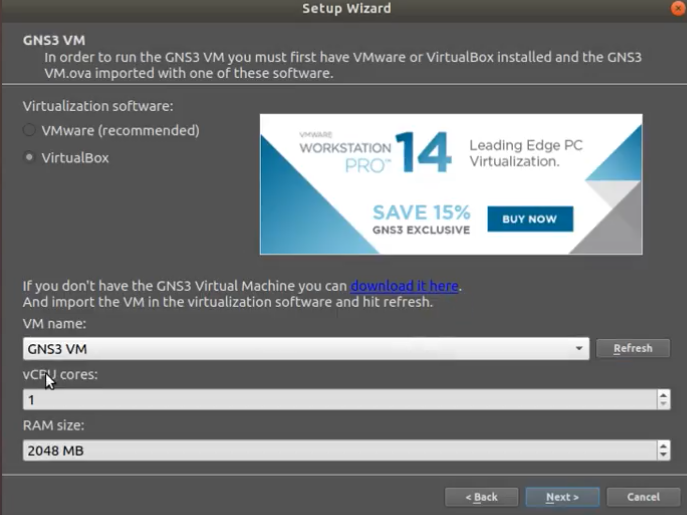Click inside the vCPU cores field
687x515 pixels.
(340, 400)
